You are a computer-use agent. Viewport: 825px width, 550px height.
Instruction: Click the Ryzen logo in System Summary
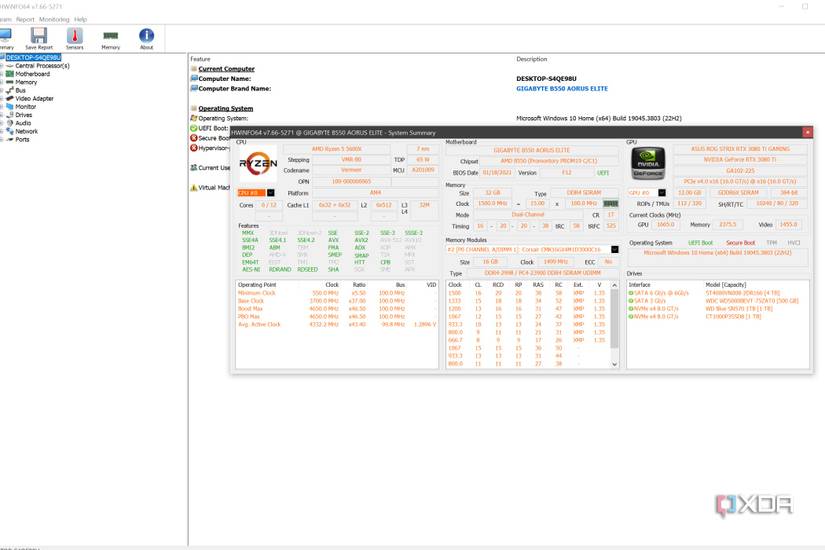pos(258,164)
